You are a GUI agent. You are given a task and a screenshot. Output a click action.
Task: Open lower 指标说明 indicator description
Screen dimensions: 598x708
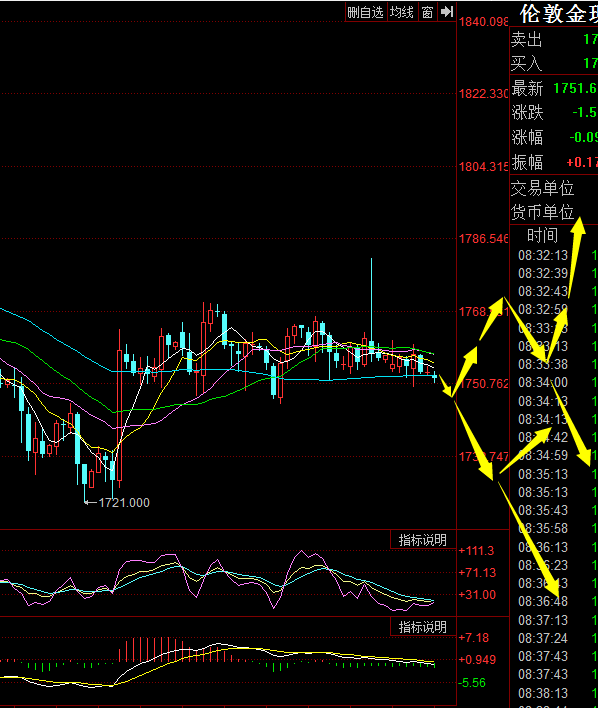tap(423, 627)
